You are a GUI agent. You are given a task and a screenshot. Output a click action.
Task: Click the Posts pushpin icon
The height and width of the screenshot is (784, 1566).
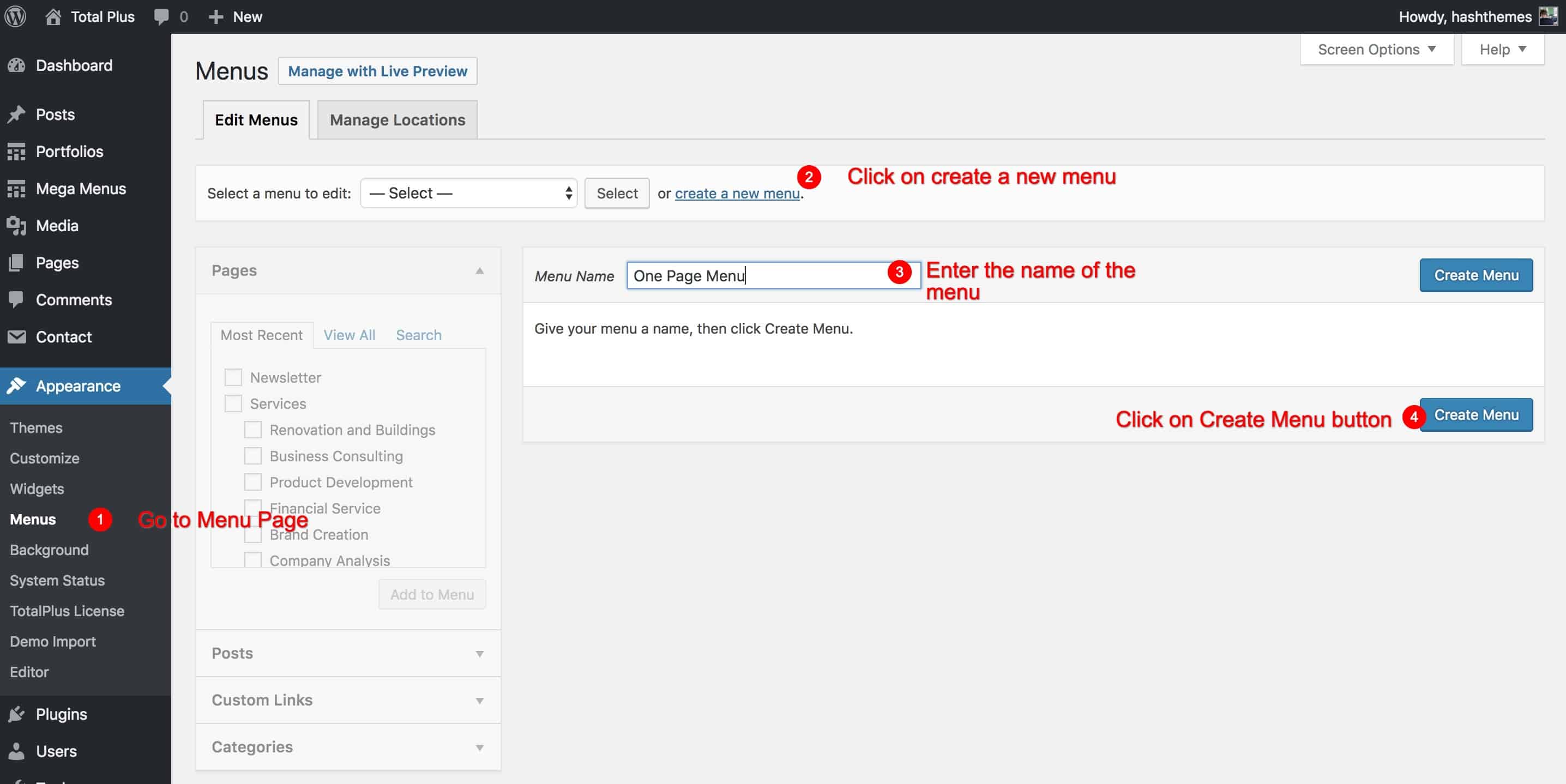16,114
